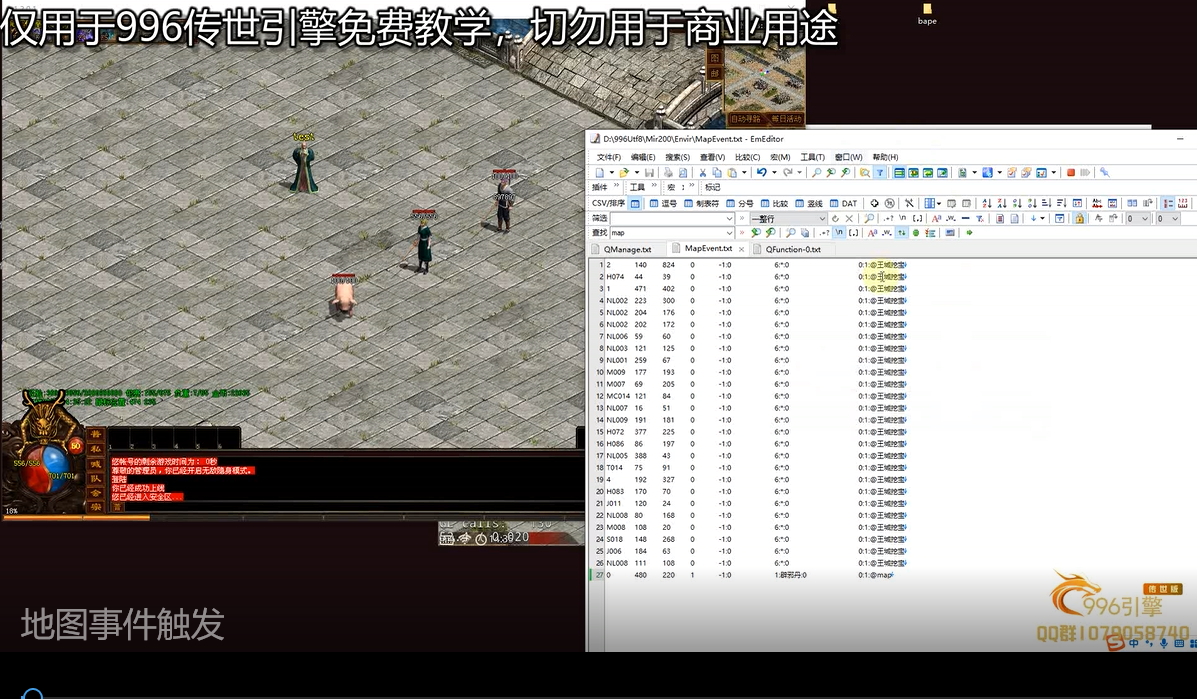Image resolution: width=1197 pixels, height=699 pixels.
Task: Click the Find Next green magnifier icon
Action: point(756,233)
